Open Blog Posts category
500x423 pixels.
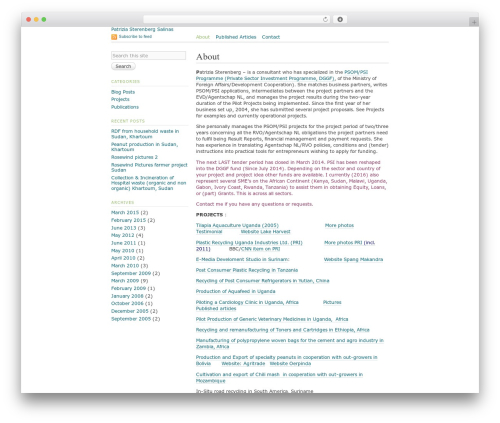coord(123,92)
